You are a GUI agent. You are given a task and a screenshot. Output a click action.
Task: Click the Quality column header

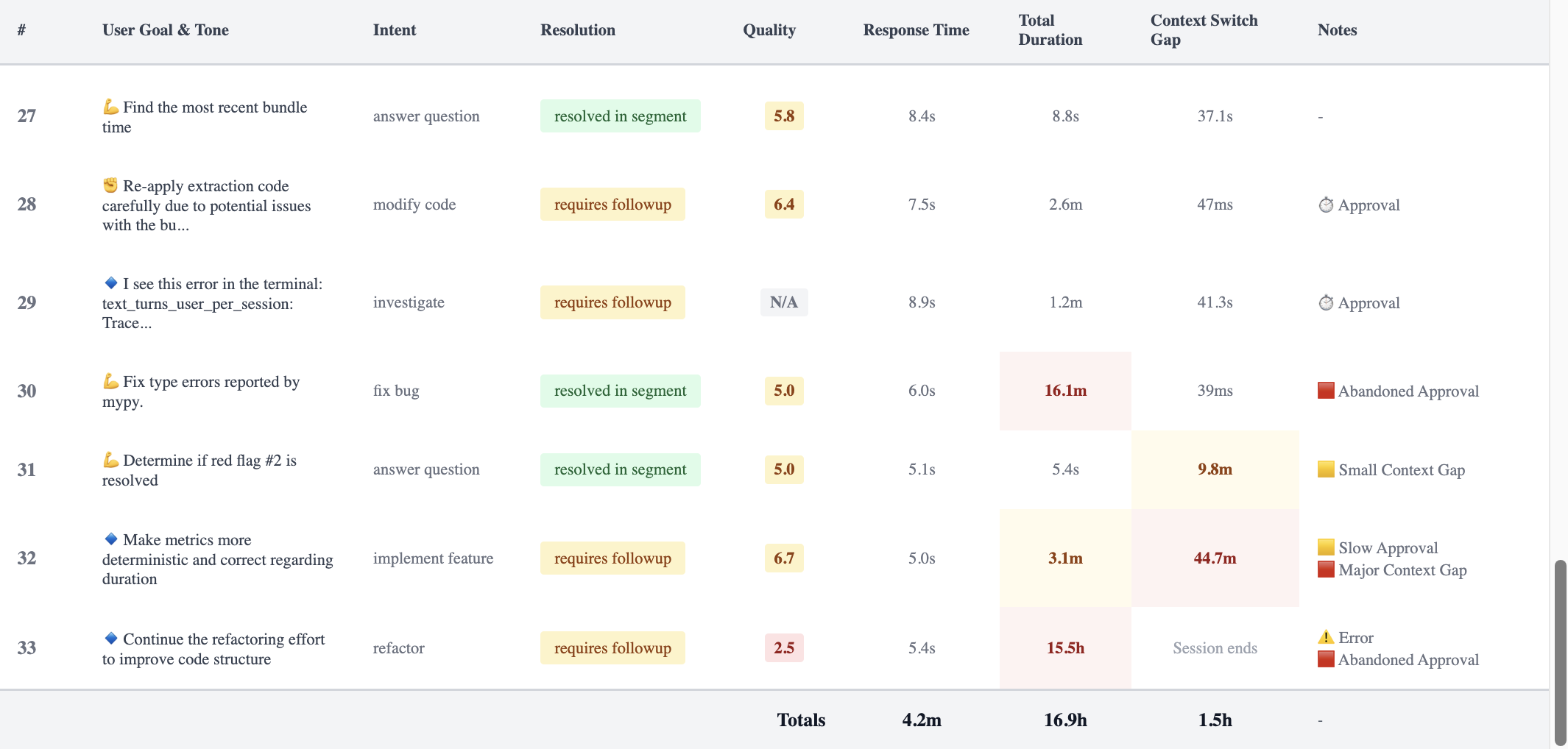pyautogui.click(x=769, y=30)
